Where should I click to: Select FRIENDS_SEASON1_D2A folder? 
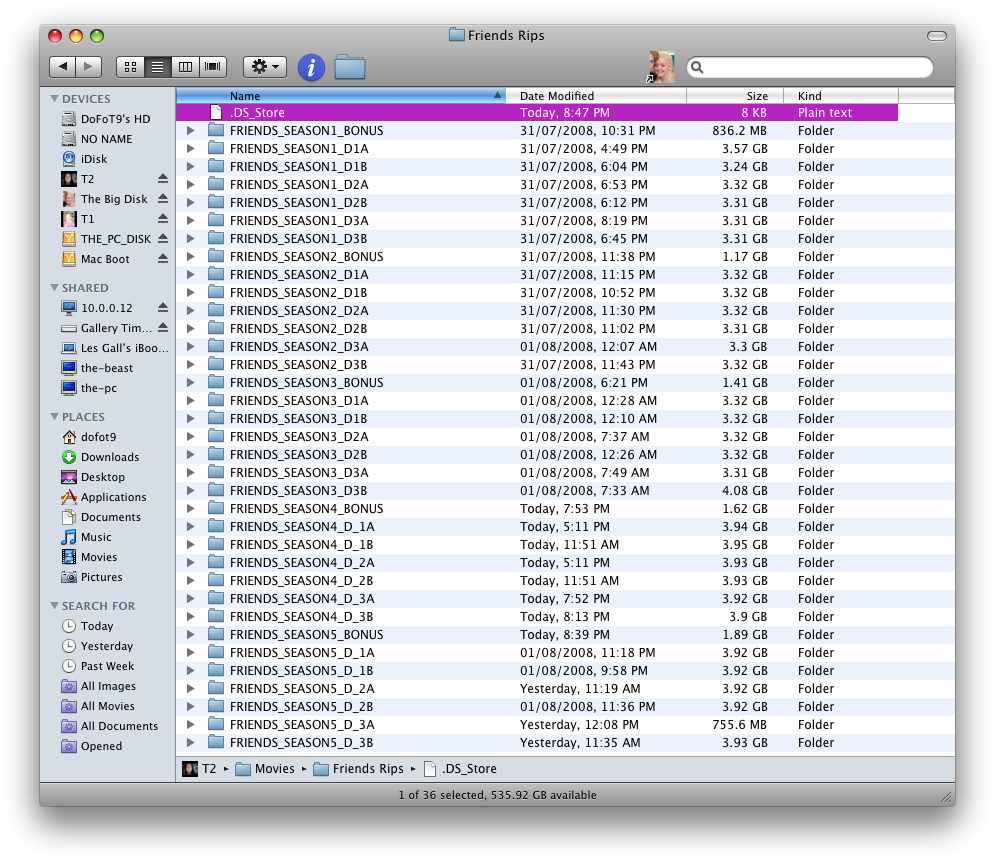[565, 184]
